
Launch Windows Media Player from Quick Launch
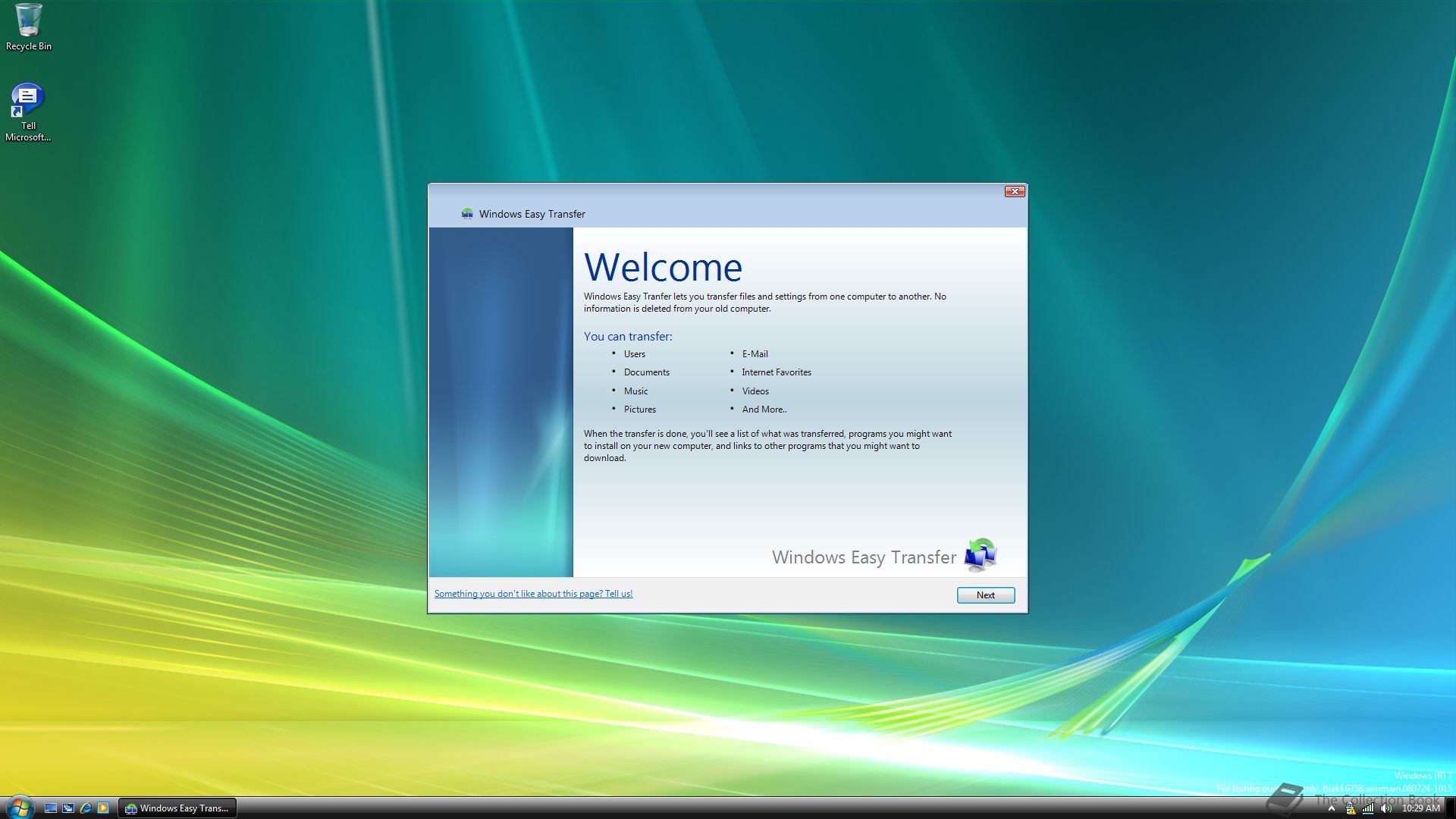(103, 808)
